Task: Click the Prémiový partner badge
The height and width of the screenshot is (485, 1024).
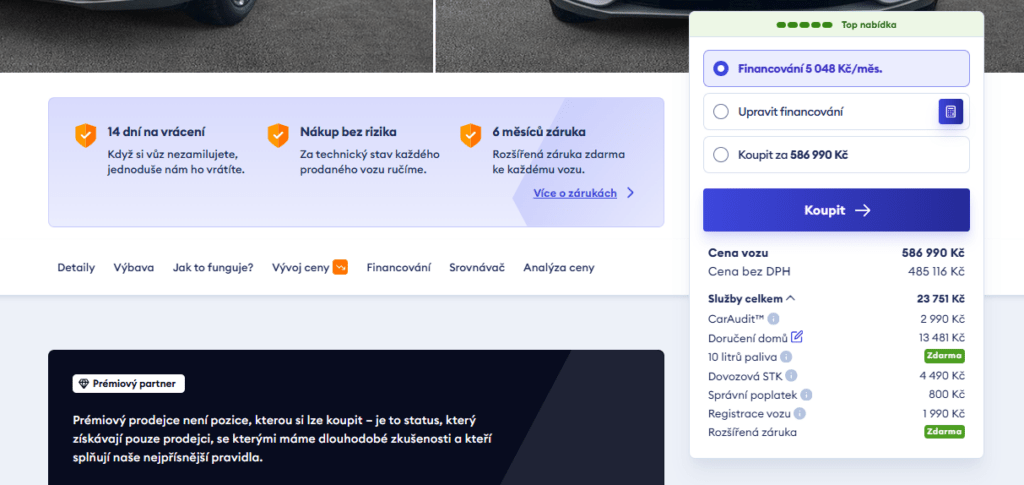Action: coord(129,384)
